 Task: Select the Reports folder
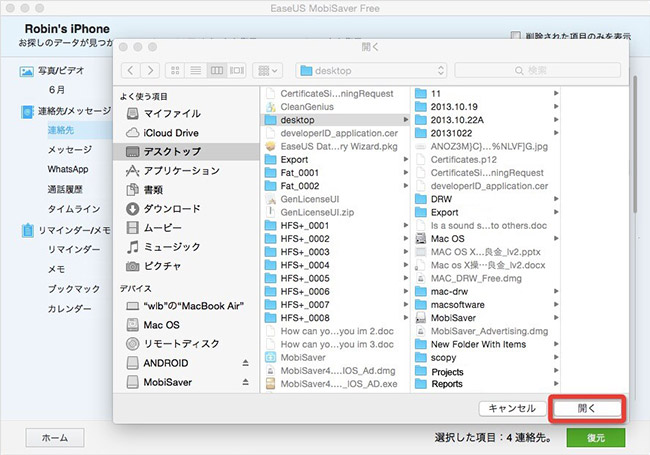pyautogui.click(x=486, y=384)
